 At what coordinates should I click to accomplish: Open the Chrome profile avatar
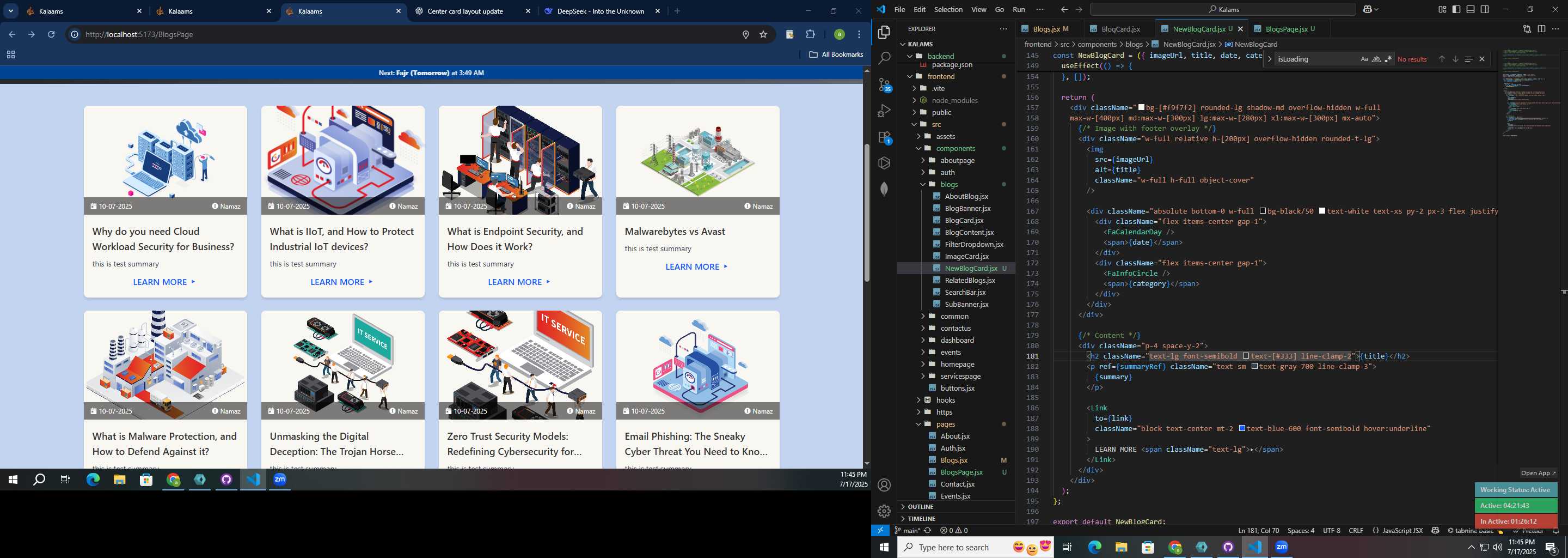pos(839,35)
